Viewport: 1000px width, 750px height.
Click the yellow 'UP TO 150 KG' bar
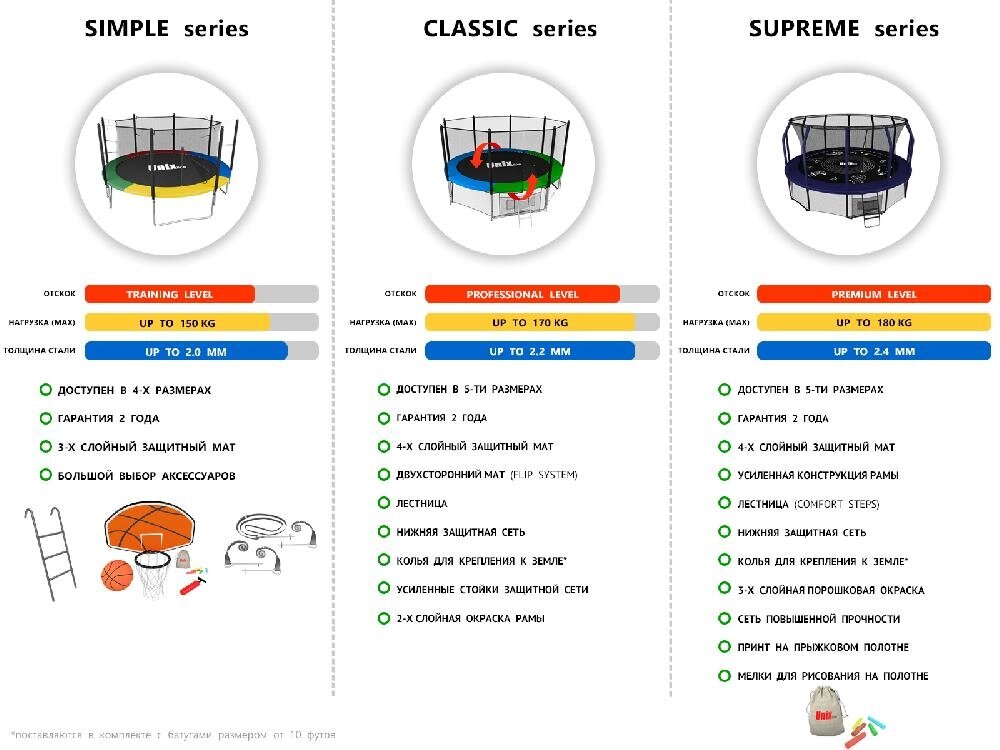pos(177,323)
